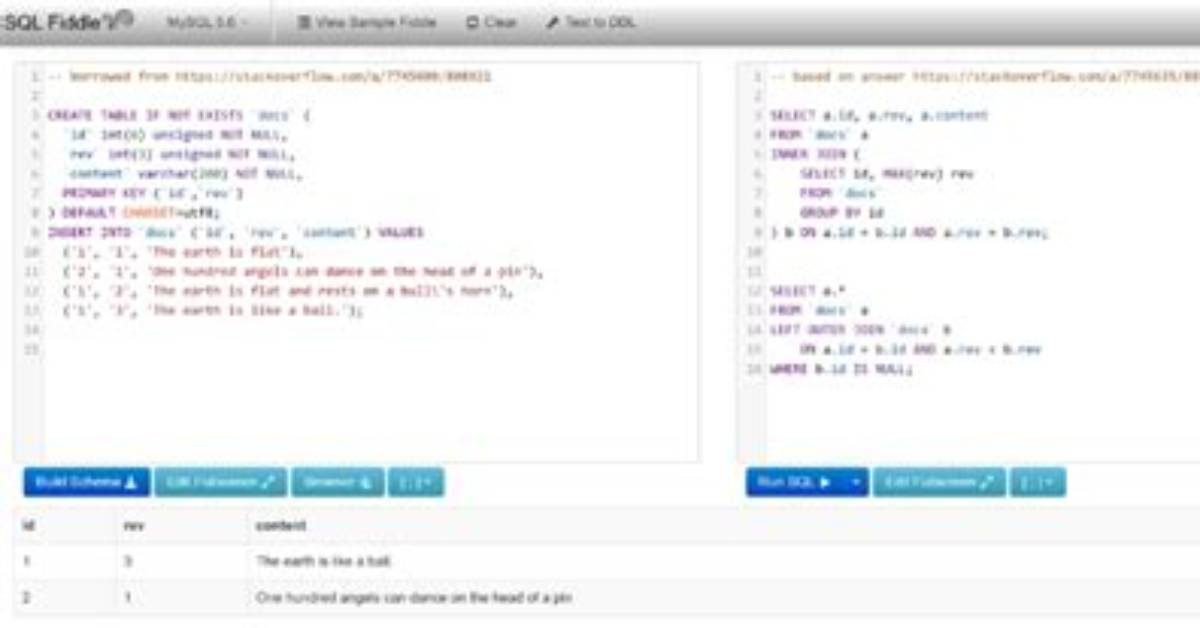Click the rev column header in results
Screen dimensions: 1200x628
pyautogui.click(x=134, y=525)
